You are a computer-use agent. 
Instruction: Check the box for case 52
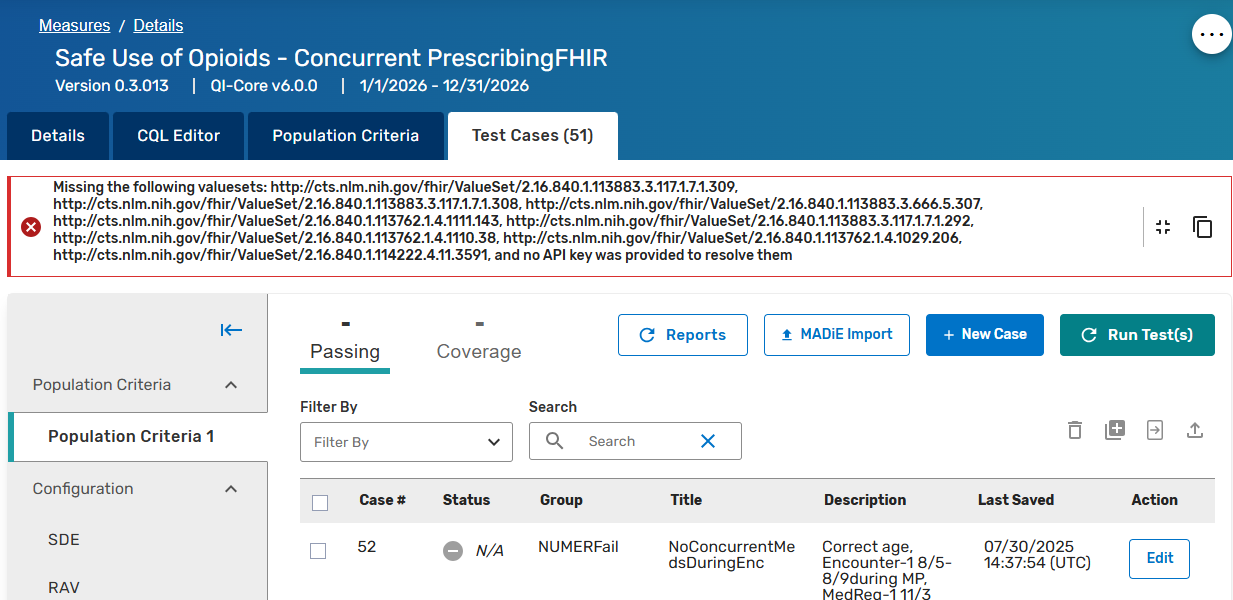coord(318,551)
